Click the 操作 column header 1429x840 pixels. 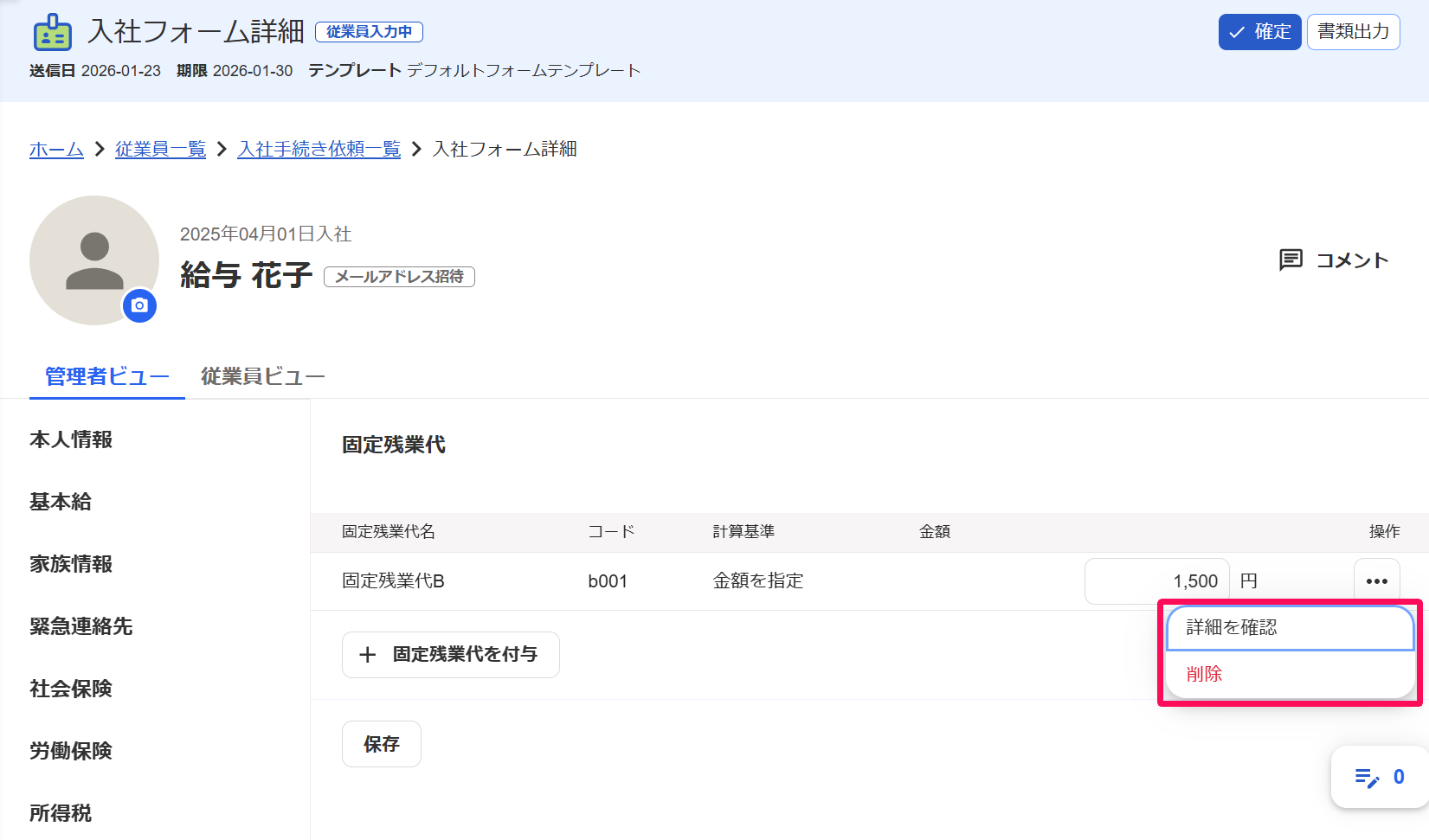coord(1384,532)
